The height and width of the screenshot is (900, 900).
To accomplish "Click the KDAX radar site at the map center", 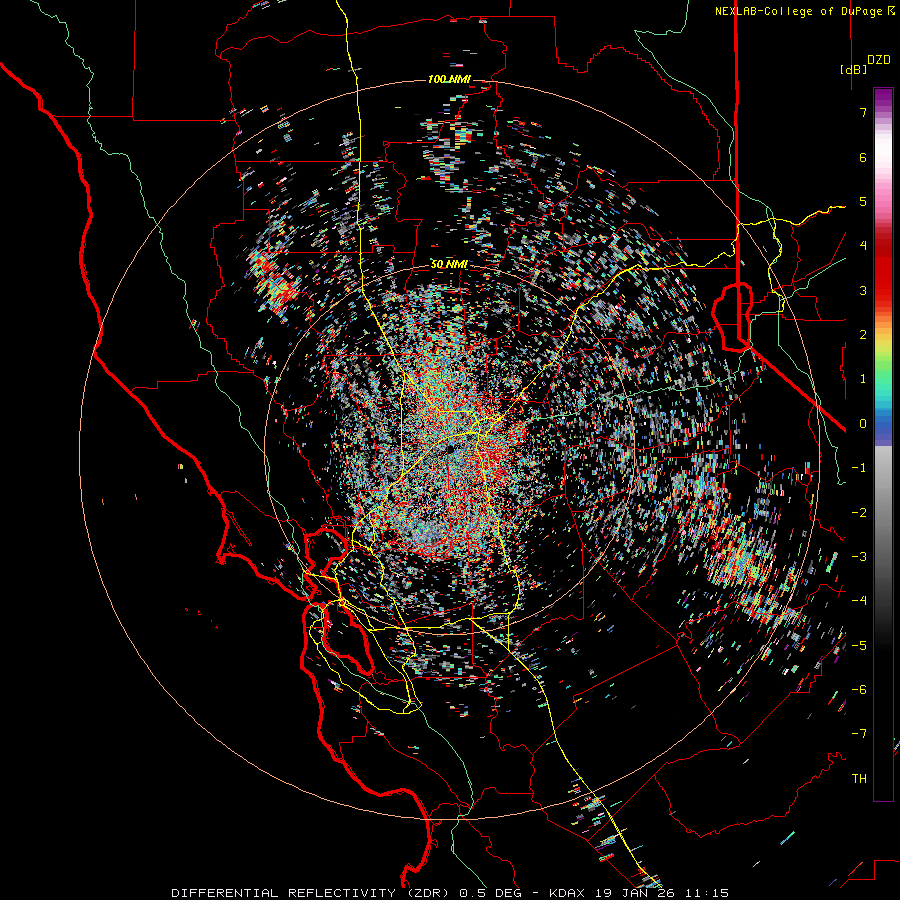I will pos(449,449).
